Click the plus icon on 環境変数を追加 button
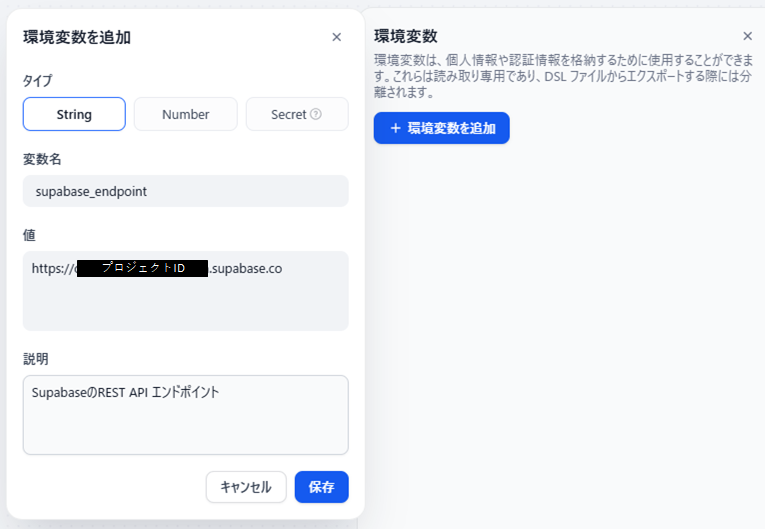 coord(395,128)
